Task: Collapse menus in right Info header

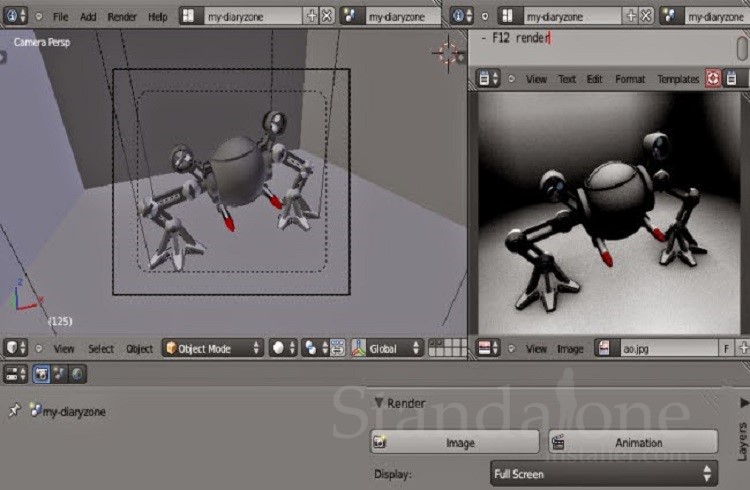Action: (485, 17)
